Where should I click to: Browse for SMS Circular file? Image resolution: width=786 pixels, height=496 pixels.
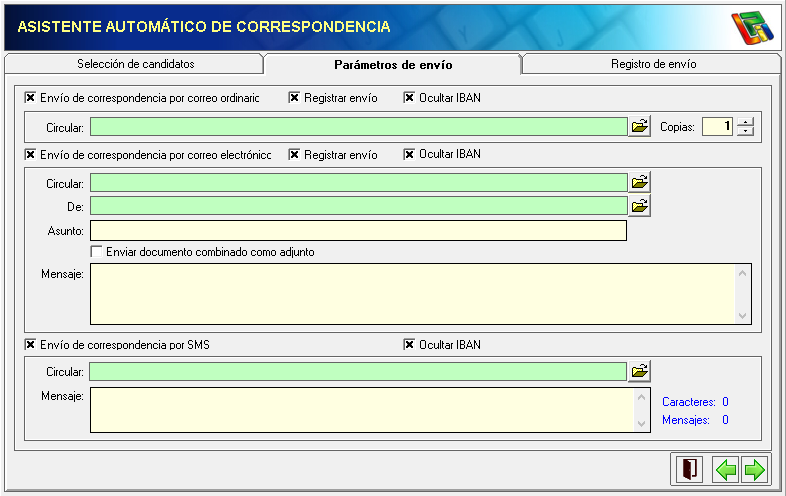(640, 371)
